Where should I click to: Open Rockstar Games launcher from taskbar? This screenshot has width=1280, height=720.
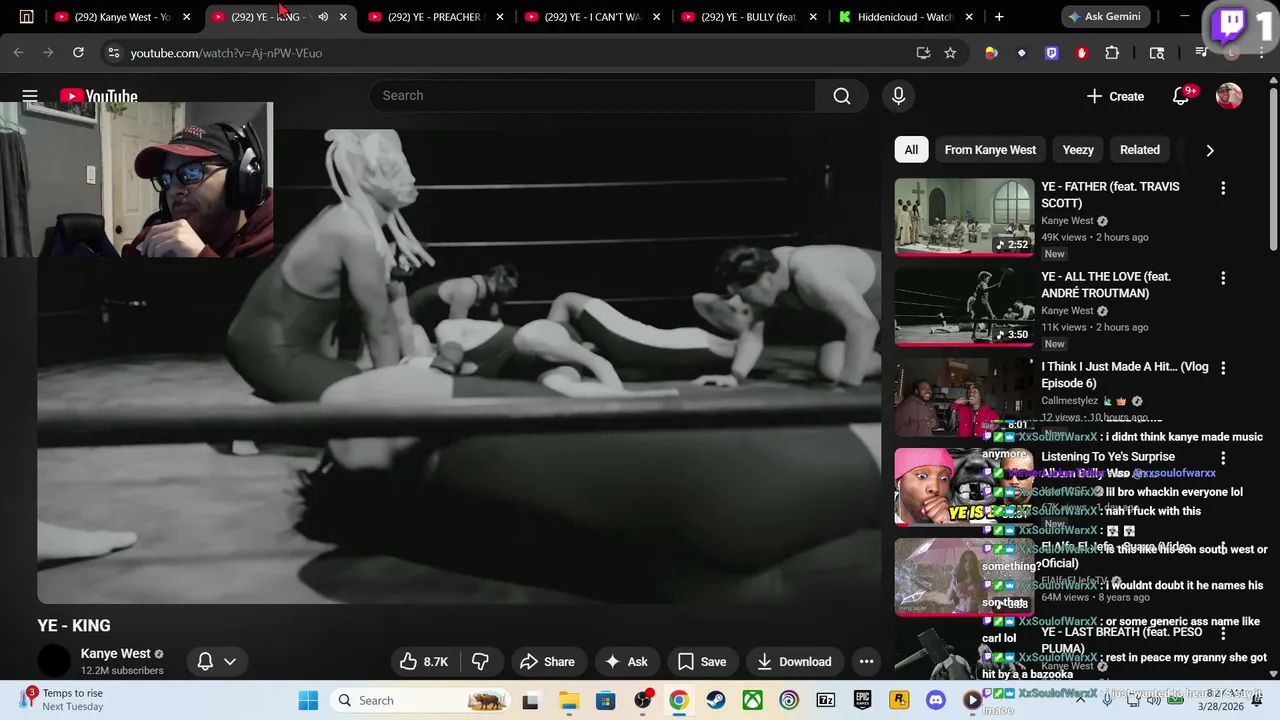tap(899, 700)
